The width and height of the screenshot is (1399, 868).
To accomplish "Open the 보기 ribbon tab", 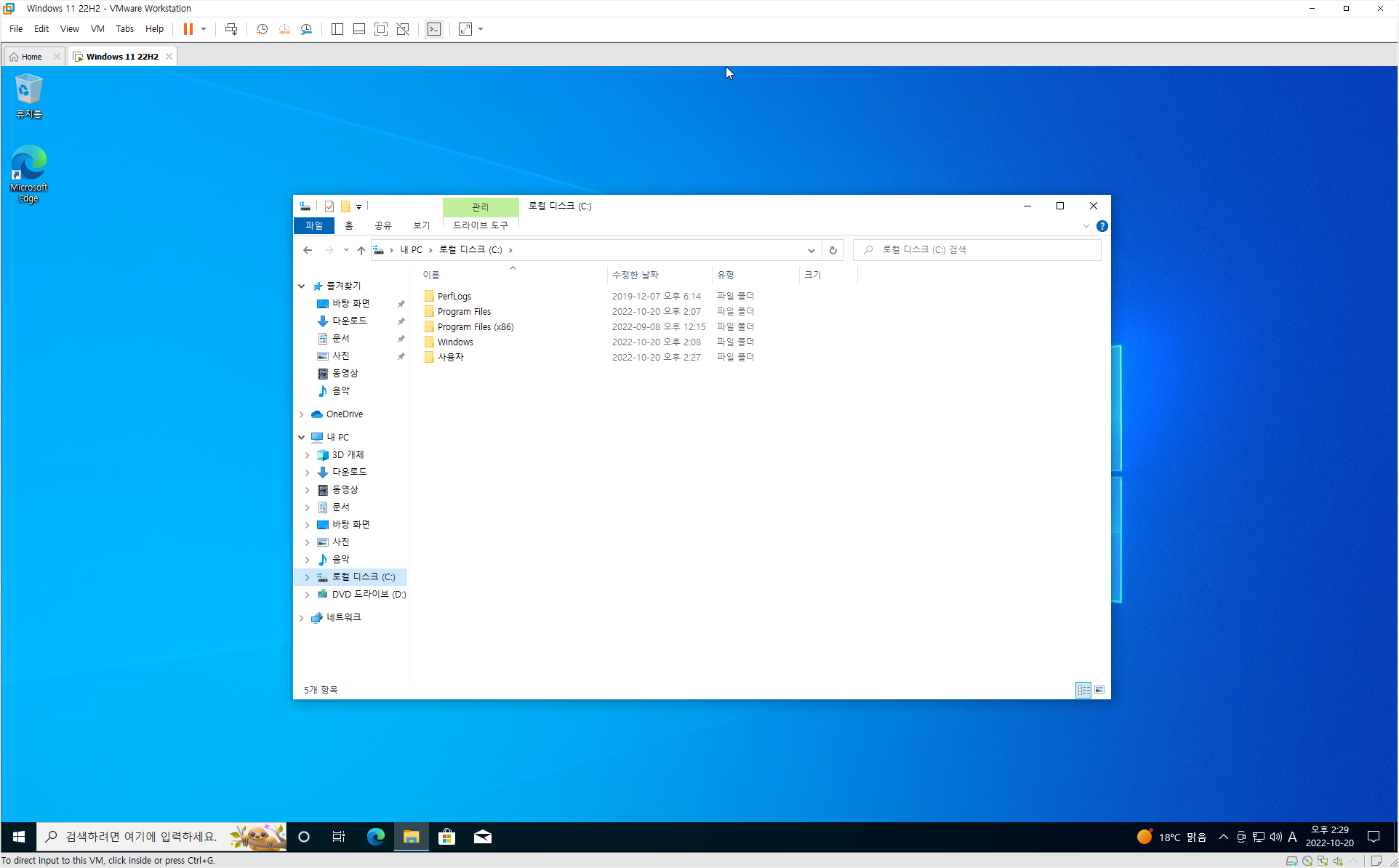I will click(x=421, y=225).
